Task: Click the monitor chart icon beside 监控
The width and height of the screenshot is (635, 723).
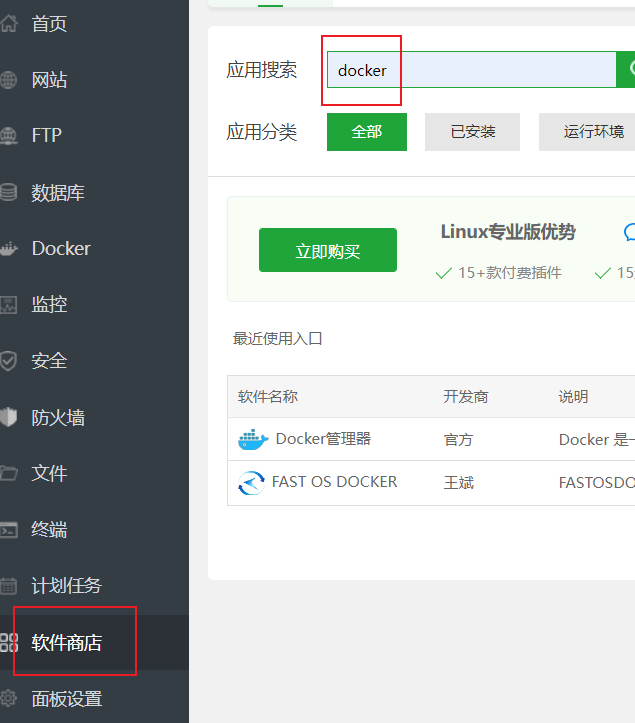Action: pos(8,305)
